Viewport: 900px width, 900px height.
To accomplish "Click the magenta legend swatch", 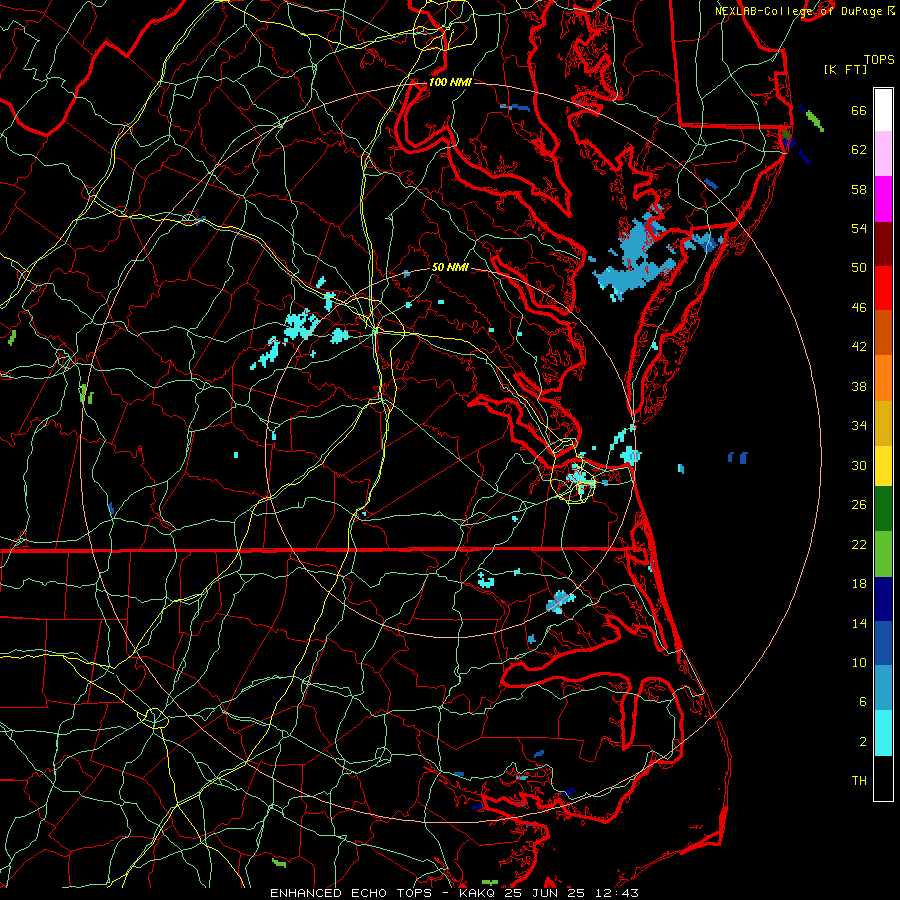I will point(883,199).
